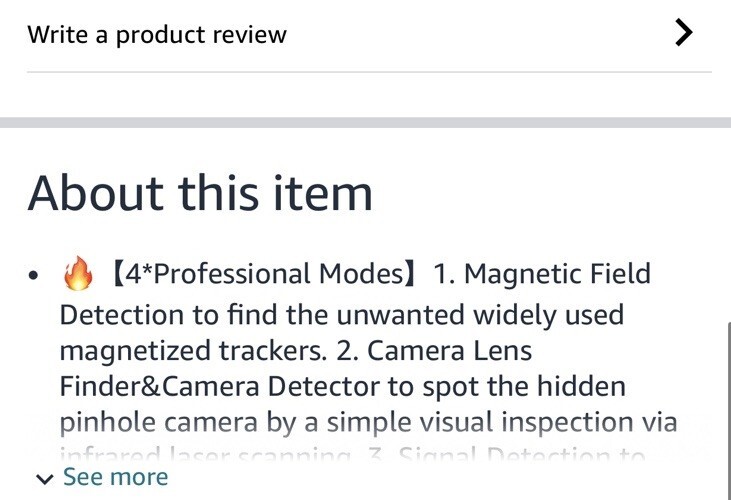Viewport: 731px width, 500px height.
Task: Click the bullet point before the fire emoji
Action: tap(36, 275)
